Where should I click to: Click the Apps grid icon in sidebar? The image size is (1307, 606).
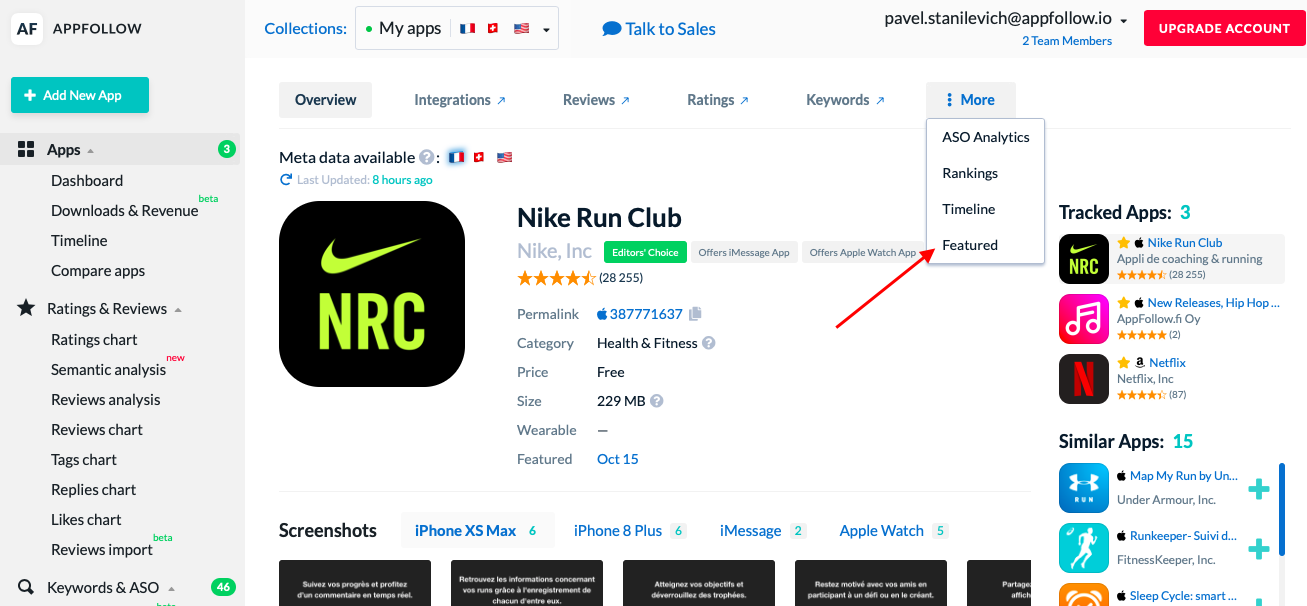click(27, 149)
